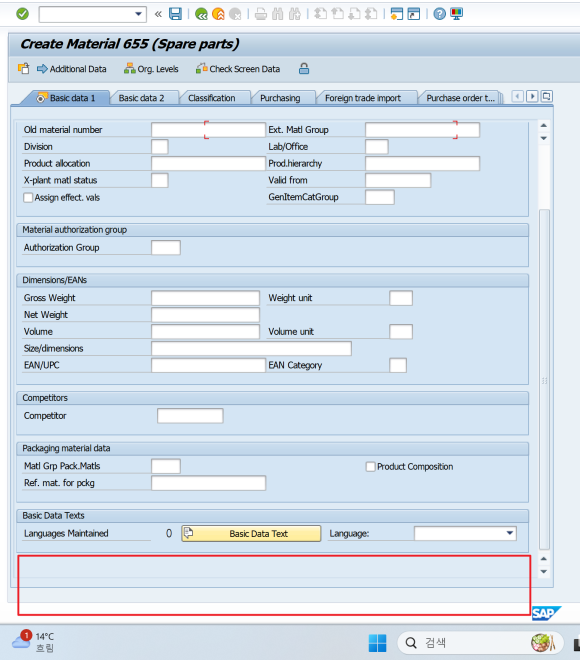Open the tab list icon beside the tab arrows
The width and height of the screenshot is (580, 660).
pos(546,97)
